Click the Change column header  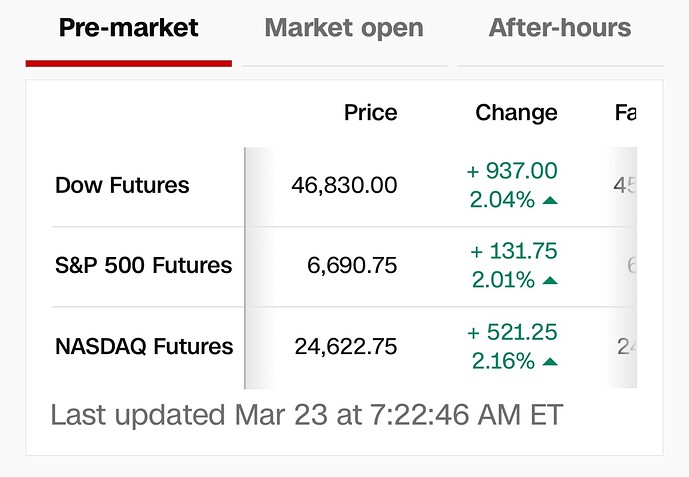pyautogui.click(x=516, y=113)
